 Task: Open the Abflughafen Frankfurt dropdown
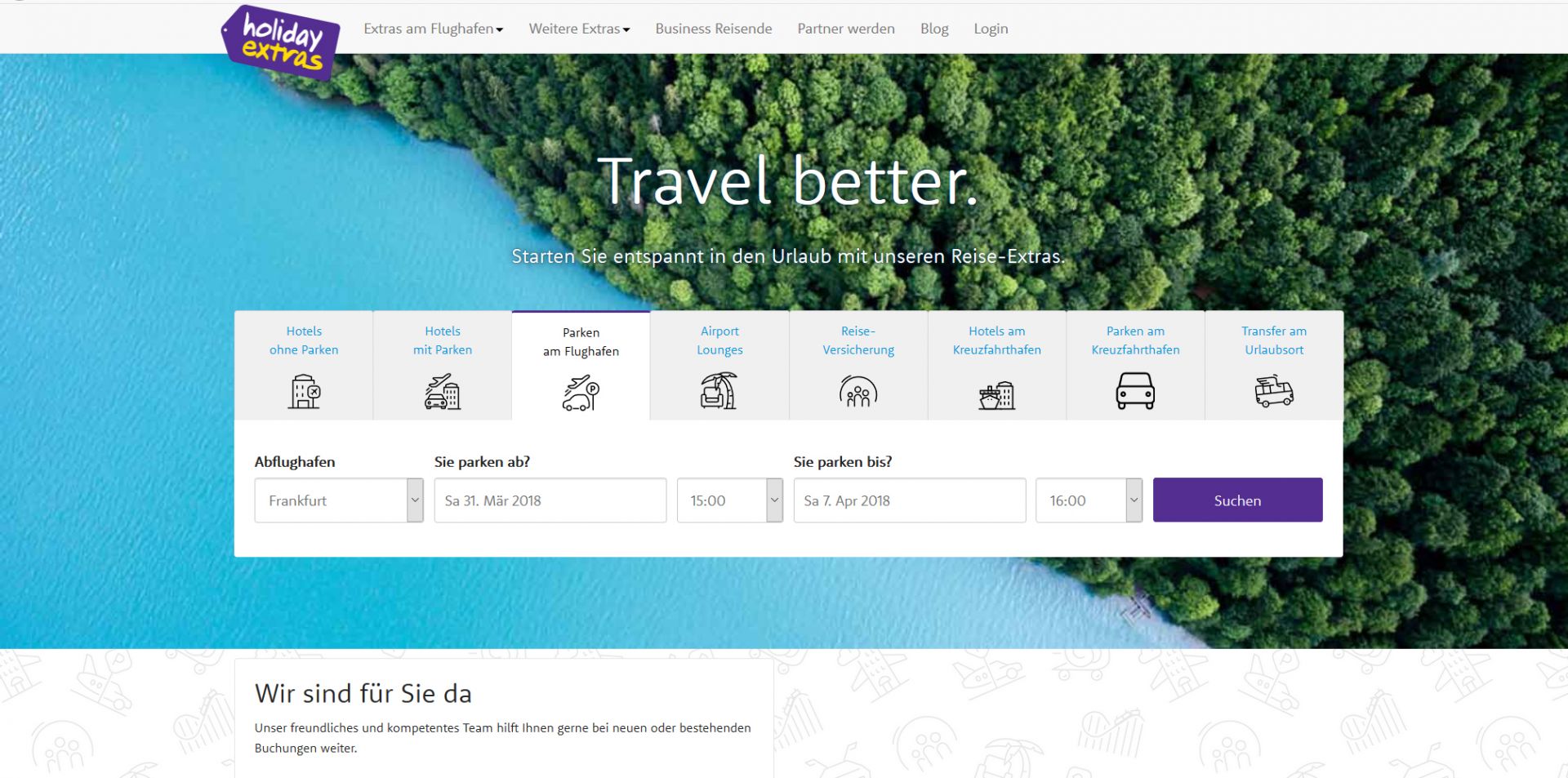[339, 500]
